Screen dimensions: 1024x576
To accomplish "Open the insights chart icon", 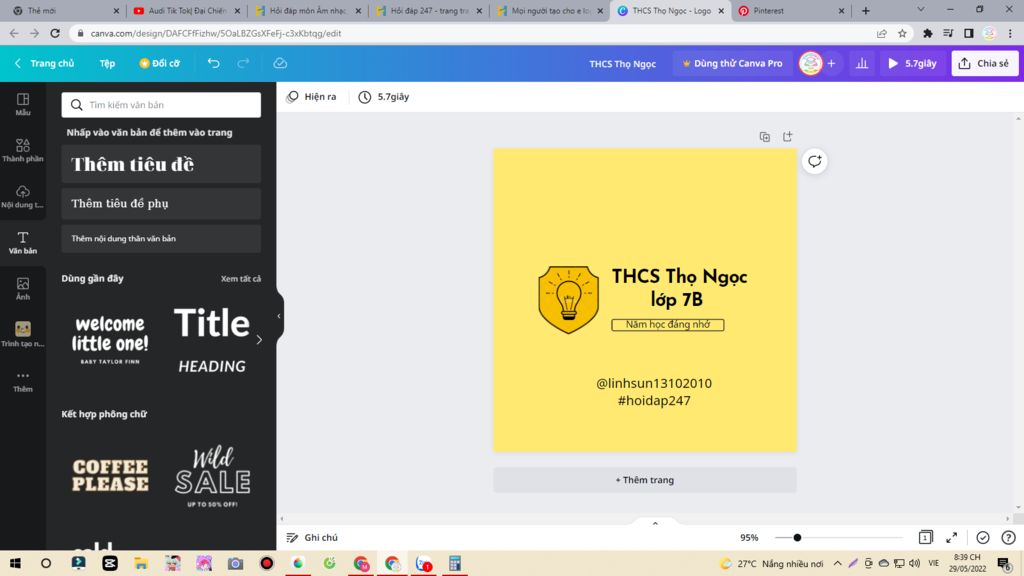I will tap(862, 63).
